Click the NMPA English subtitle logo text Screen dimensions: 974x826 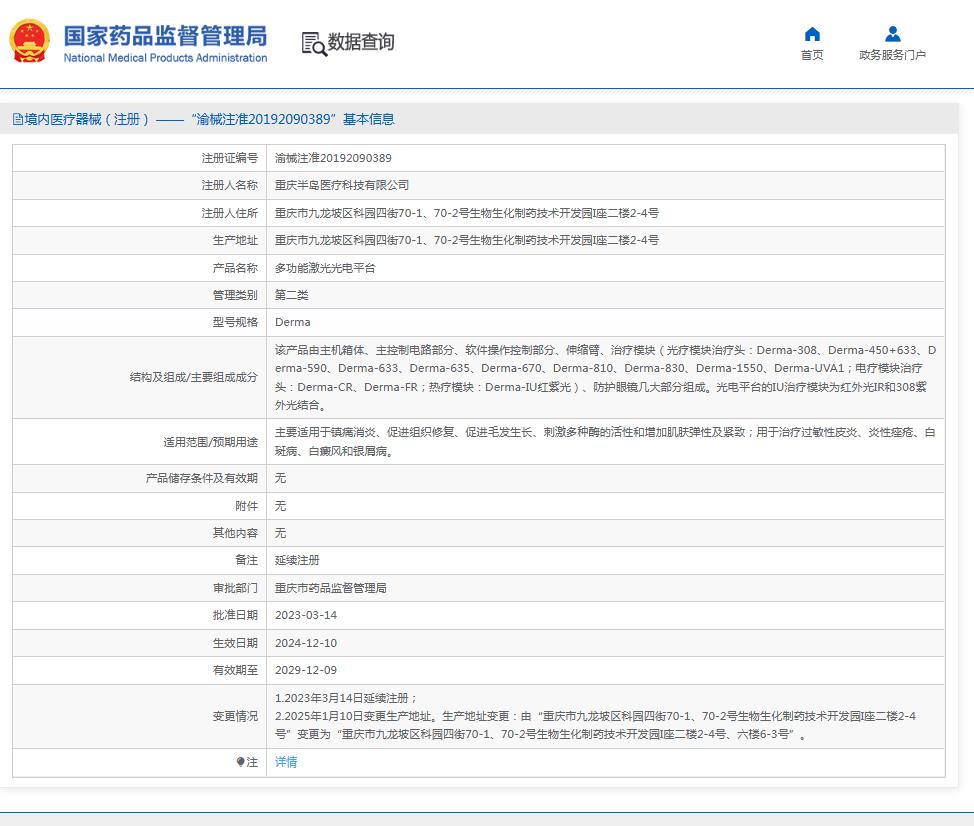pyautogui.click(x=167, y=58)
